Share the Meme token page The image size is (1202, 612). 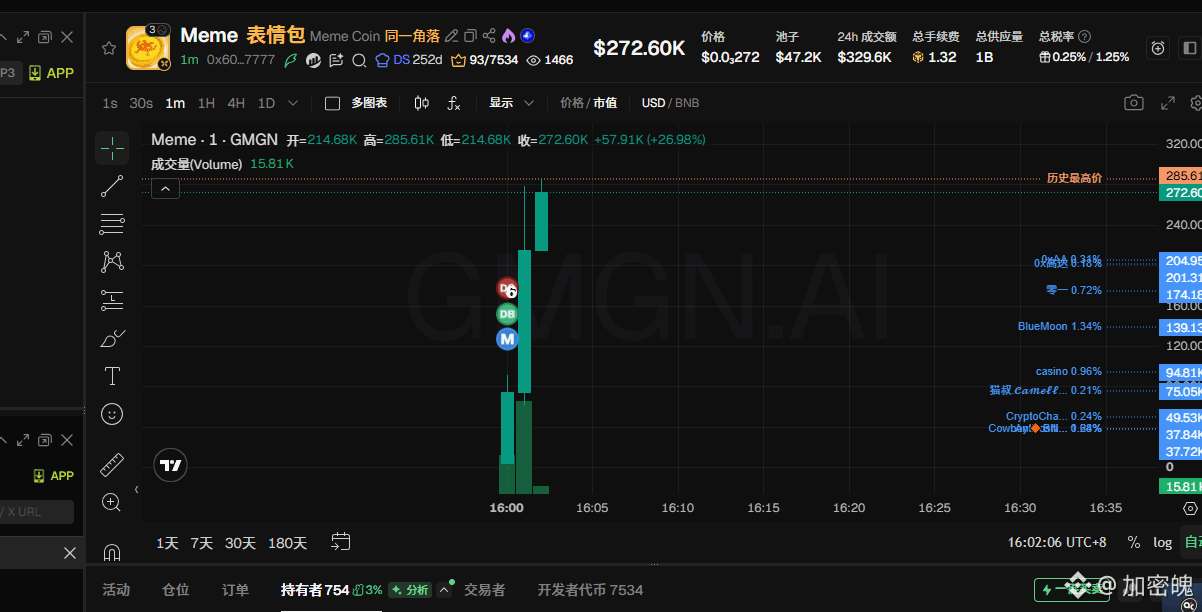pyautogui.click(x=489, y=36)
